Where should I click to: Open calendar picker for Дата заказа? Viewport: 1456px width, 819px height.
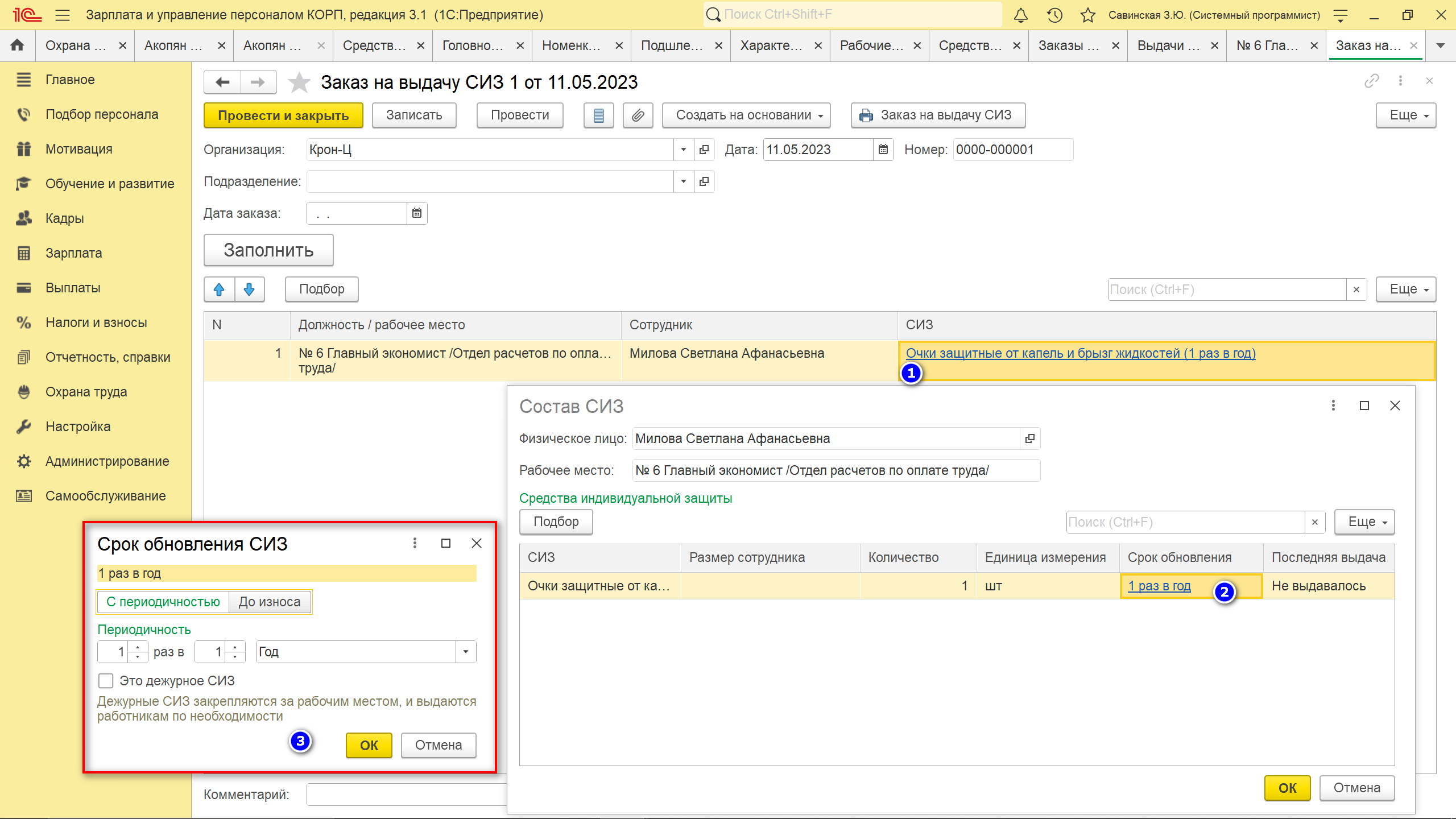click(x=417, y=213)
